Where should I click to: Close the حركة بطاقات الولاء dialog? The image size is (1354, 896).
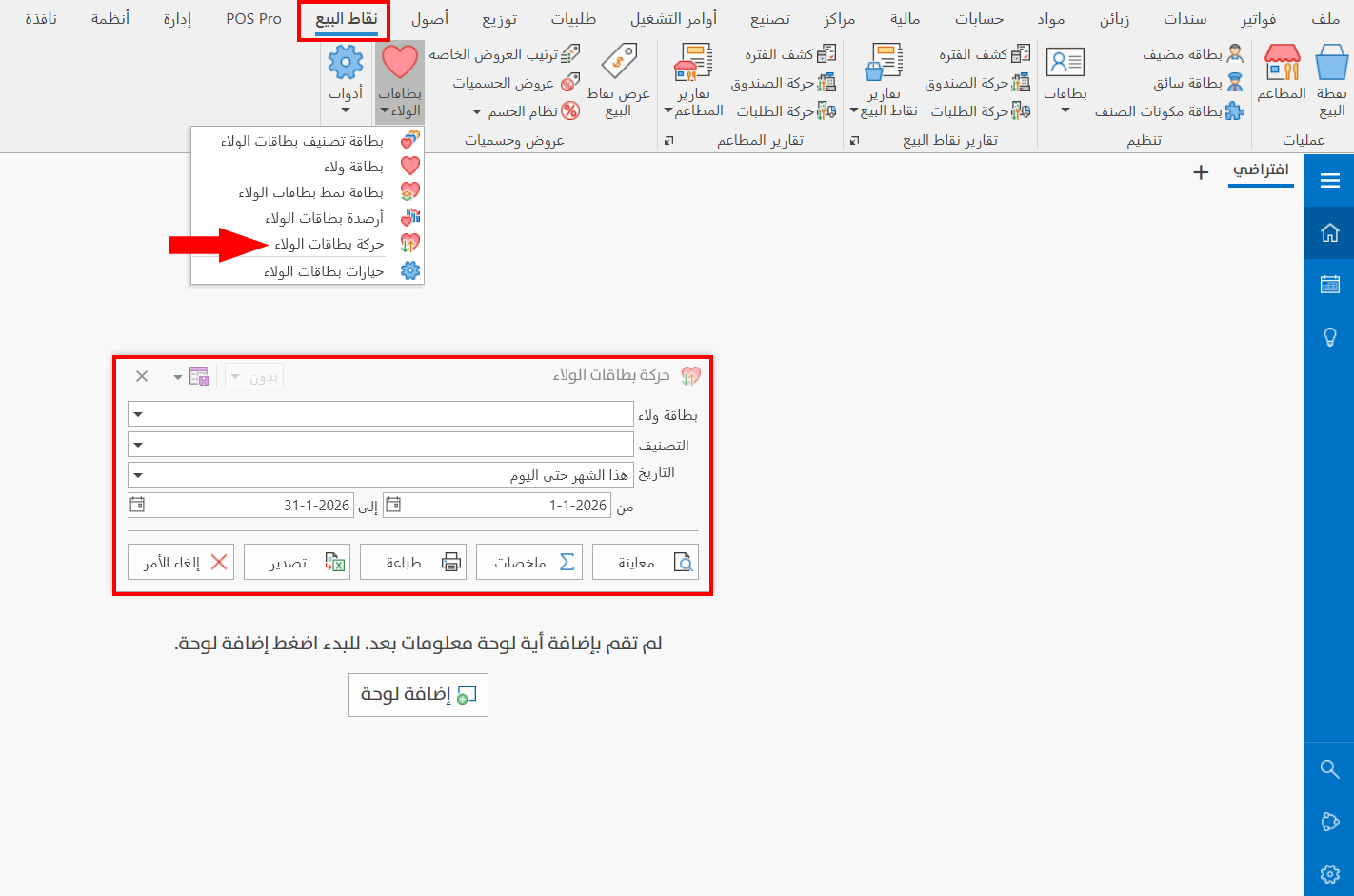click(142, 376)
